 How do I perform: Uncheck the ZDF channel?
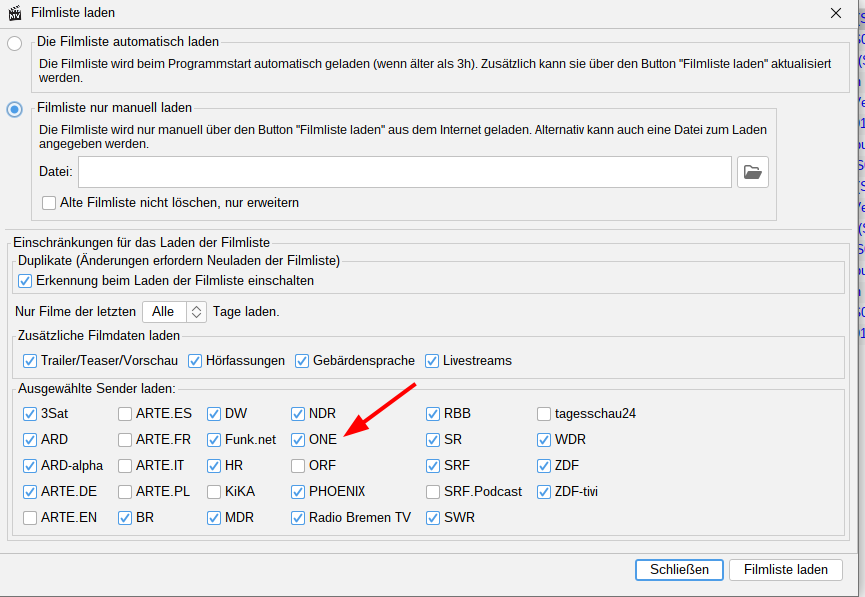544,466
